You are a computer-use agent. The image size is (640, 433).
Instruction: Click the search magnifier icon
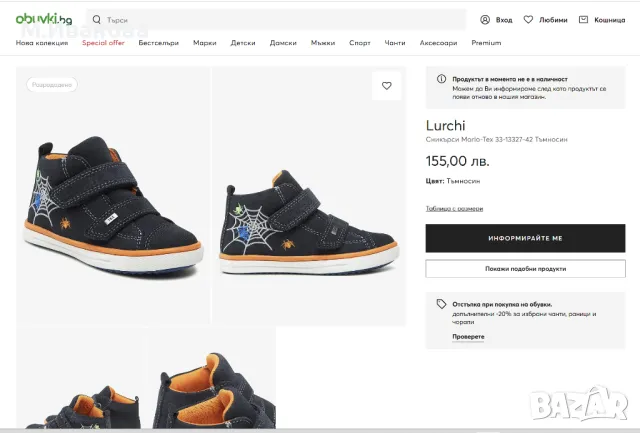click(x=96, y=19)
